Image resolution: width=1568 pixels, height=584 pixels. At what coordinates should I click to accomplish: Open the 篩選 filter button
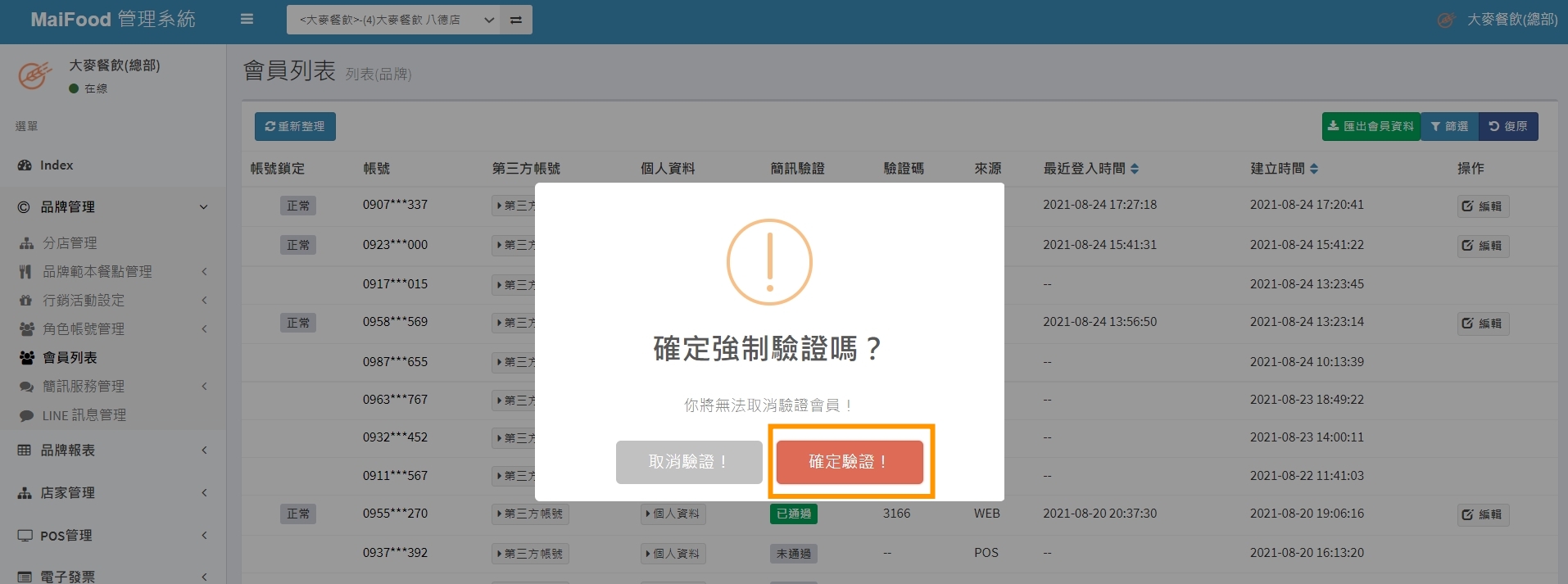click(x=1449, y=126)
